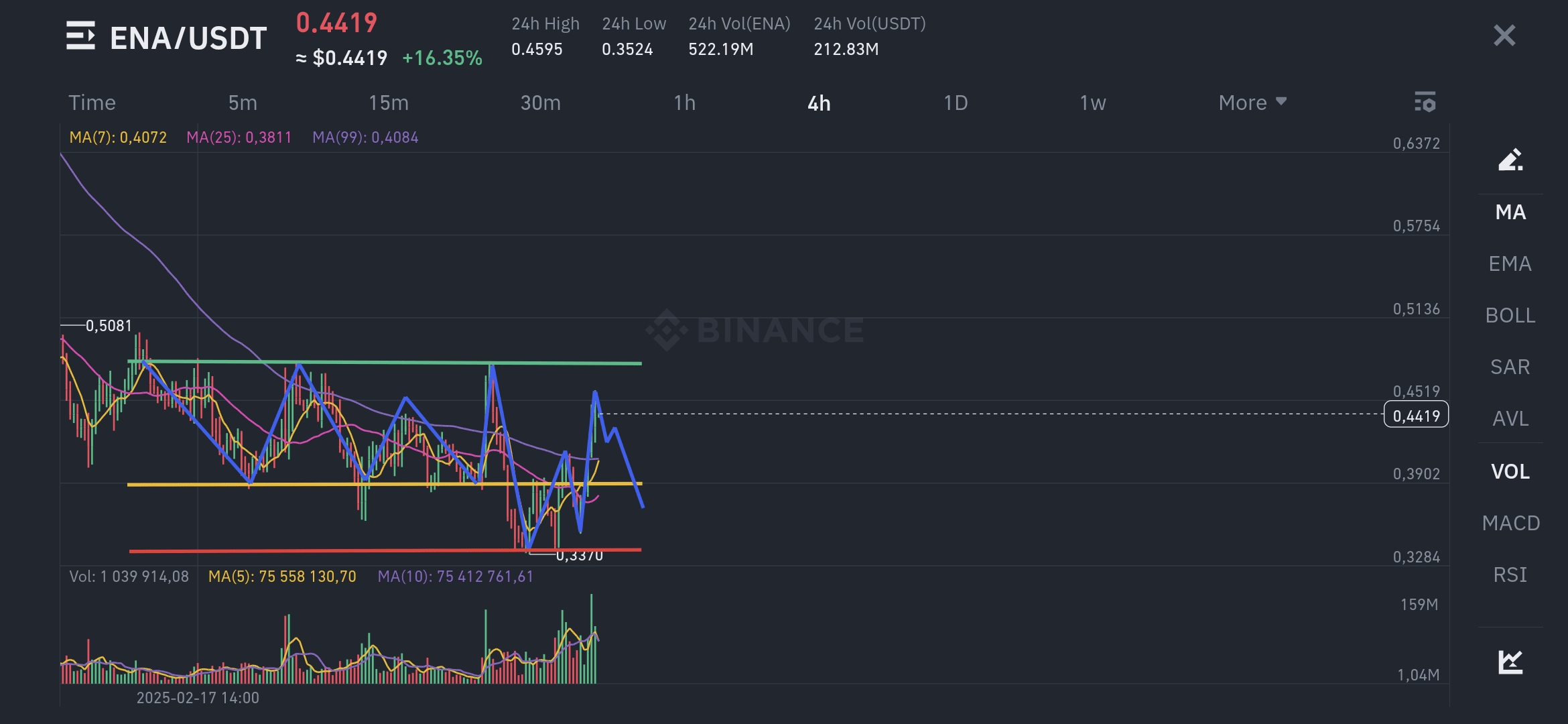Image resolution: width=1568 pixels, height=724 pixels.
Task: Click the chart indicators icon at bottom right
Action: (1510, 662)
